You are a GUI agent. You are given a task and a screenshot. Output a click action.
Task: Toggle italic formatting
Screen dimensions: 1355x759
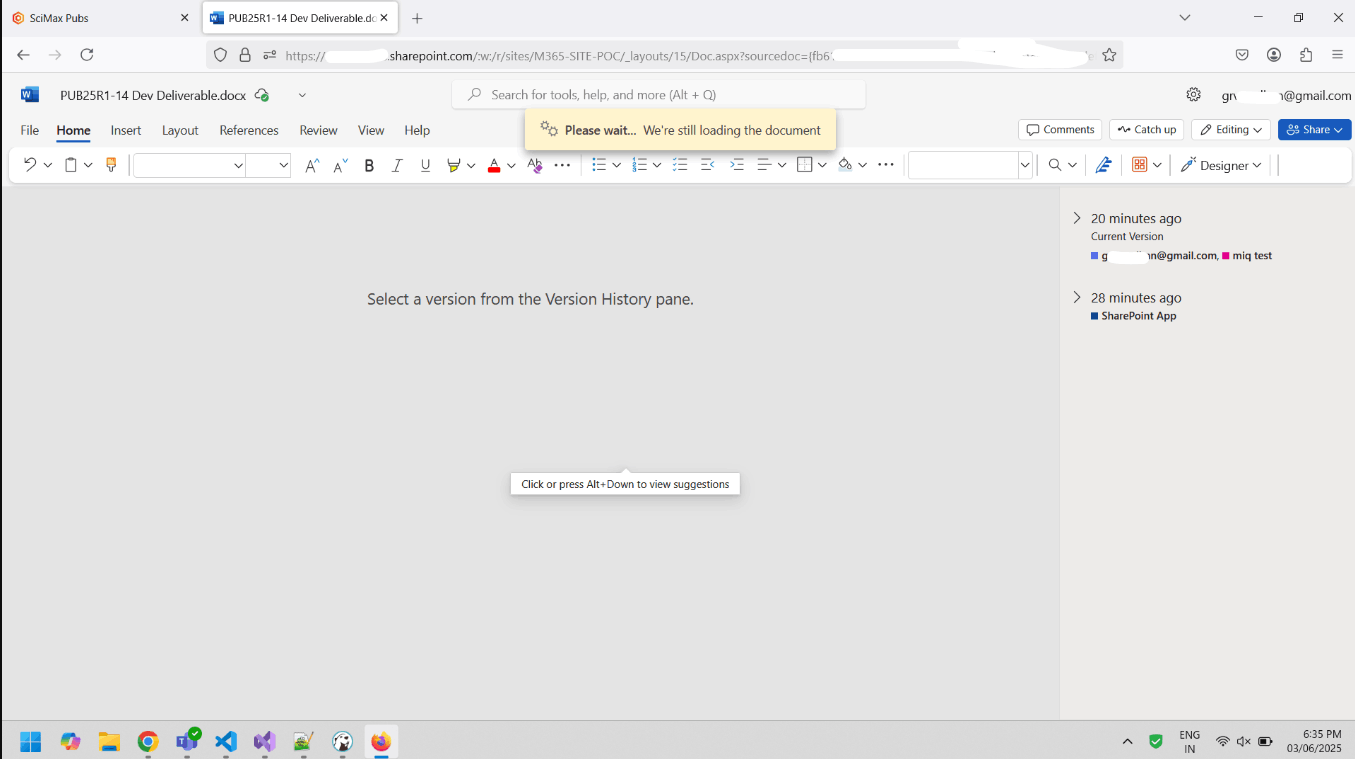(x=397, y=164)
